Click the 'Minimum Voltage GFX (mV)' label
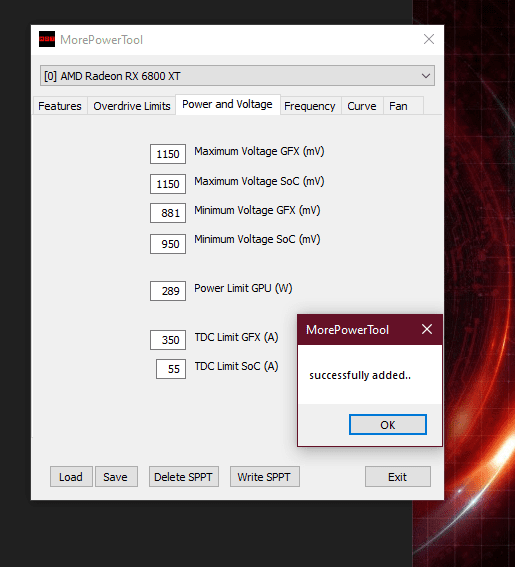 [x=258, y=210]
